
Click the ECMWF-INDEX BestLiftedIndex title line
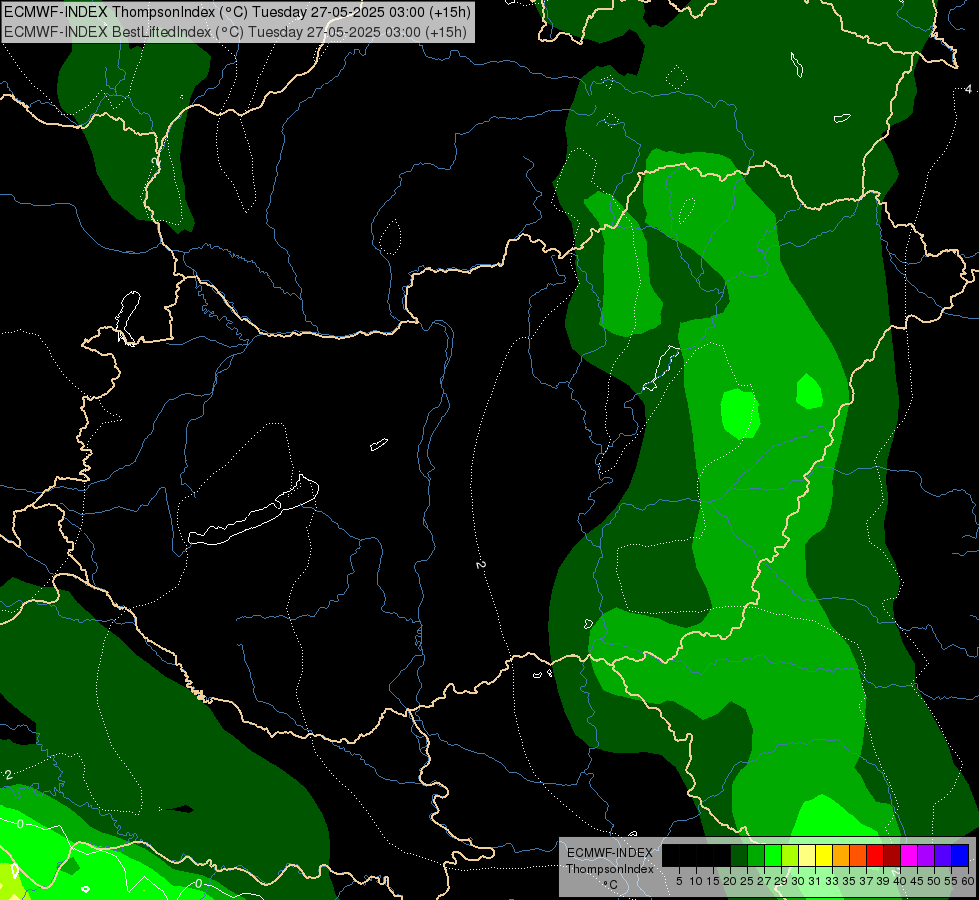click(x=235, y=32)
